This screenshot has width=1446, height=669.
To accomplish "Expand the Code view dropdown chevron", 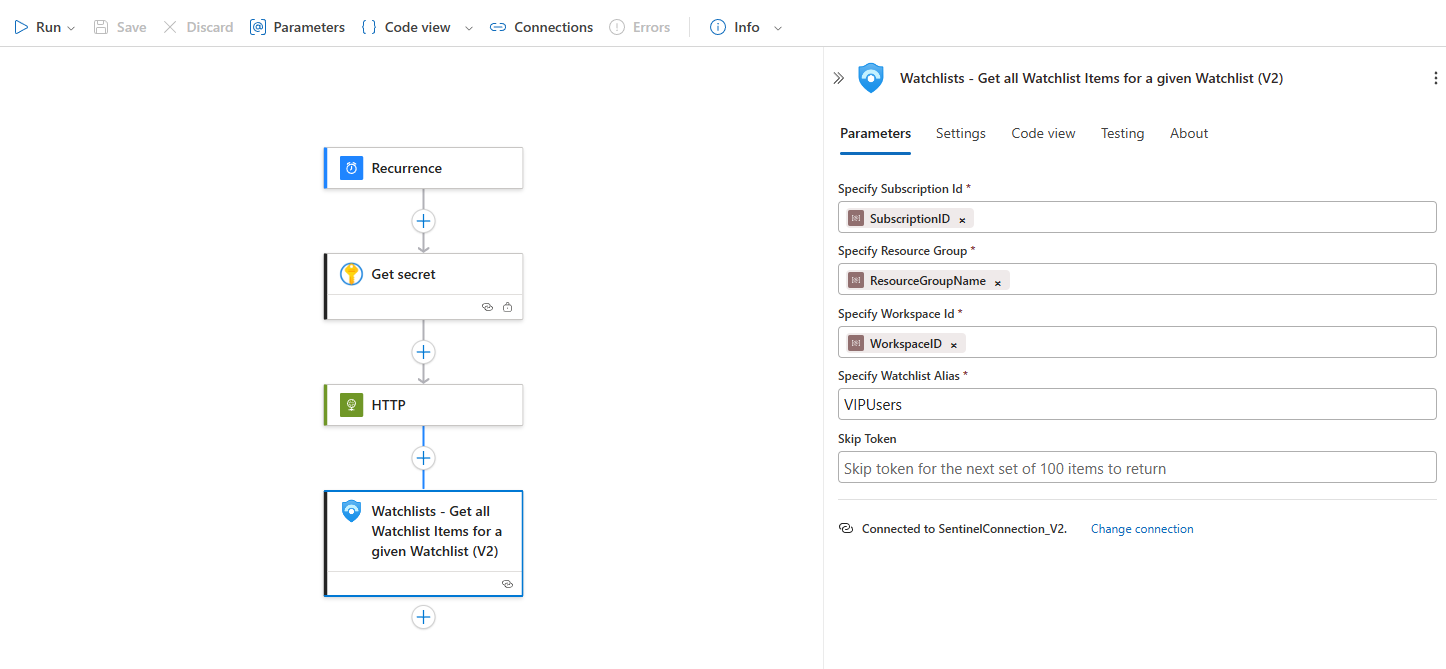I will (469, 28).
